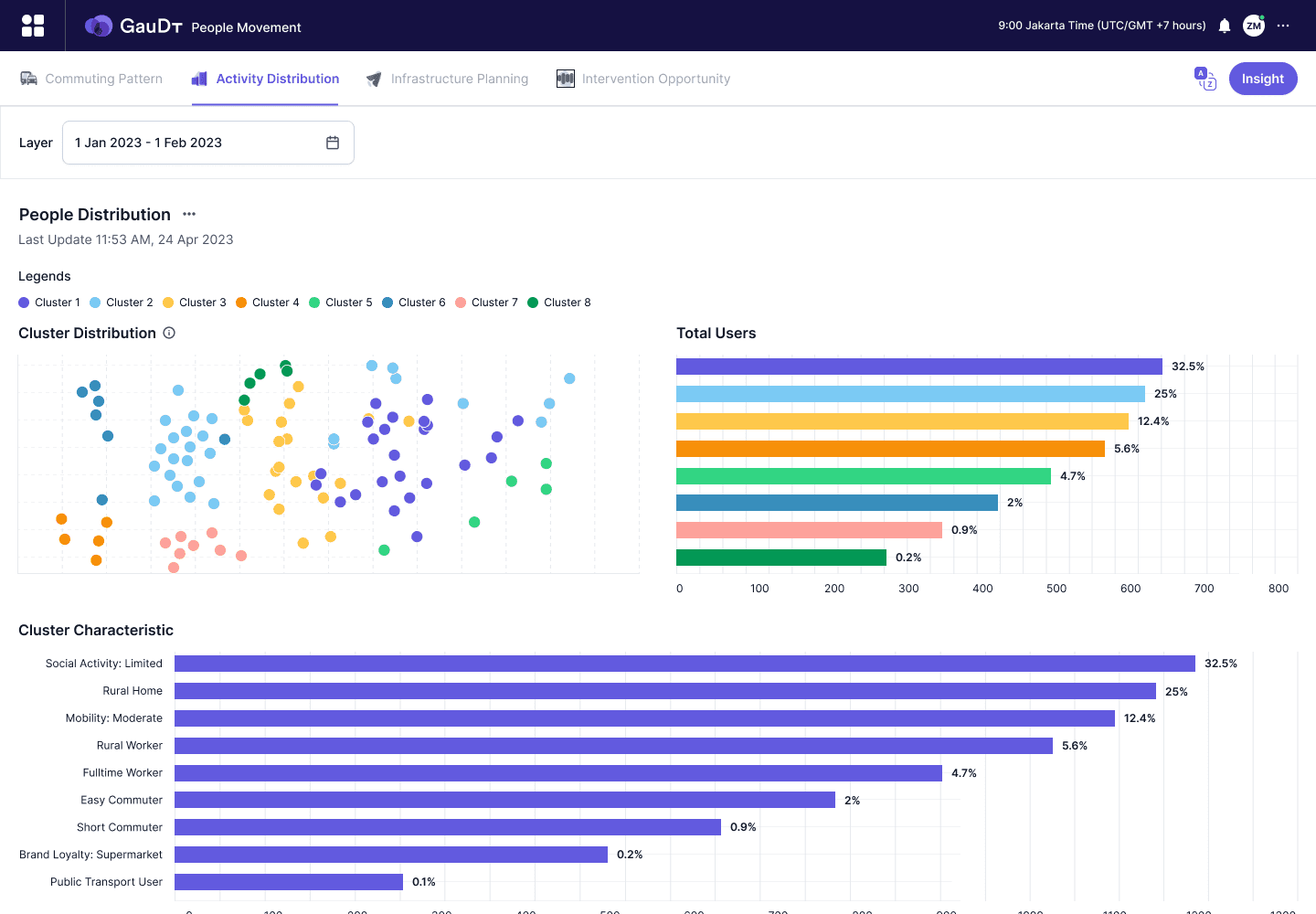1316x914 pixels.
Task: Open the Infrastructure Planning tab
Action: point(447,79)
